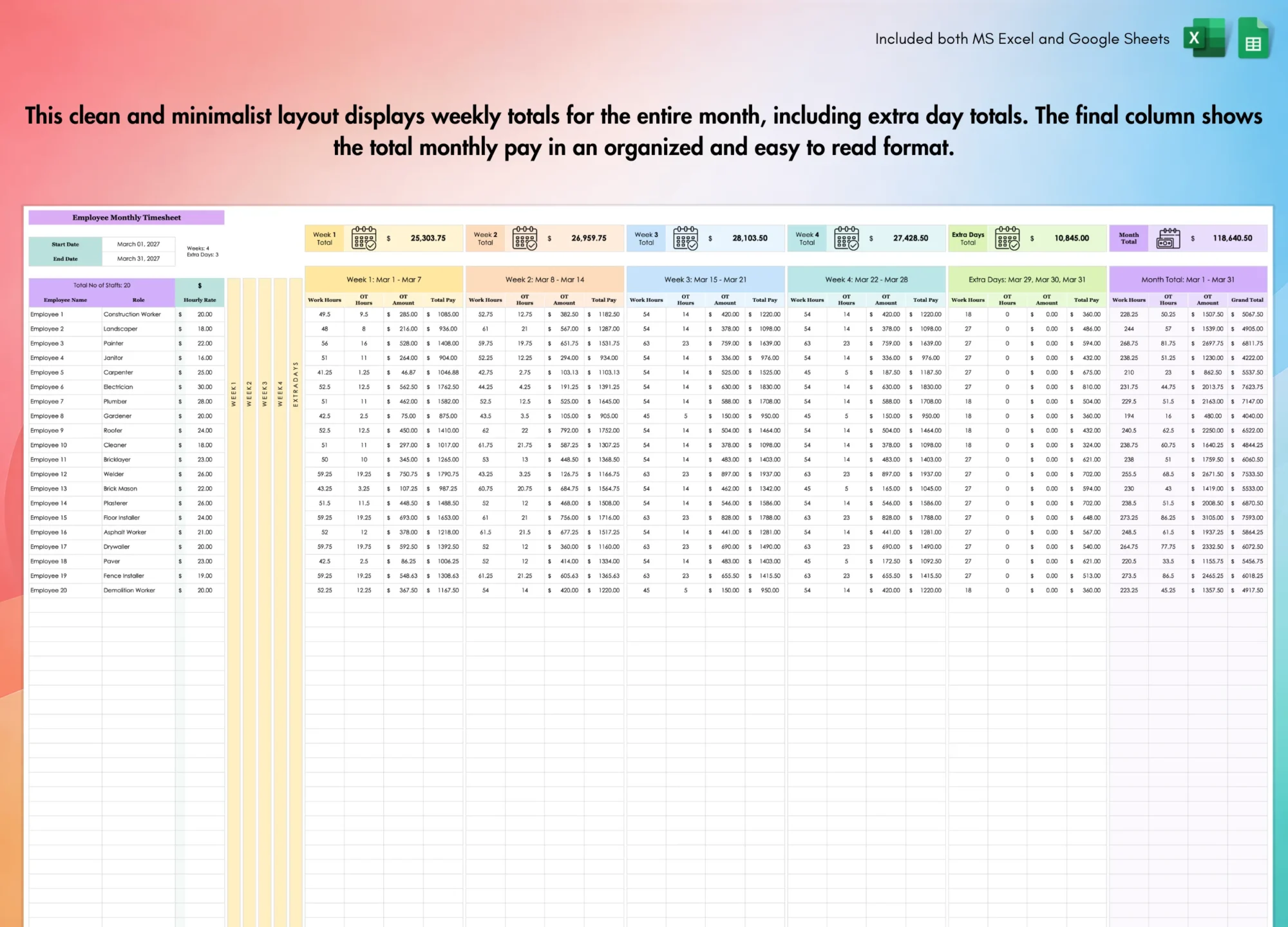The width and height of the screenshot is (1288, 927).
Task: Select the Floor Installer role cell
Action: click(138, 518)
